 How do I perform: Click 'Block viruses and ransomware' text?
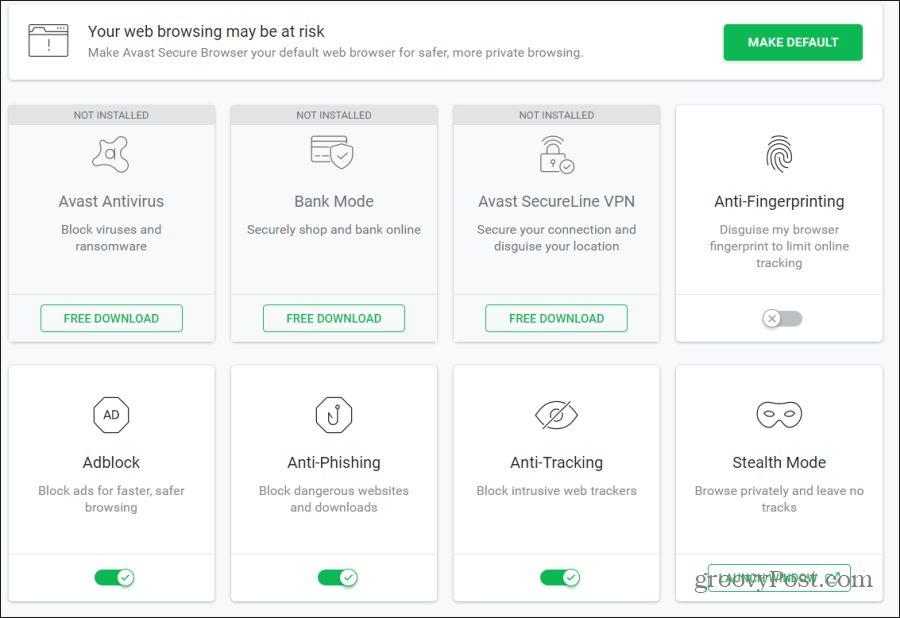tap(111, 238)
